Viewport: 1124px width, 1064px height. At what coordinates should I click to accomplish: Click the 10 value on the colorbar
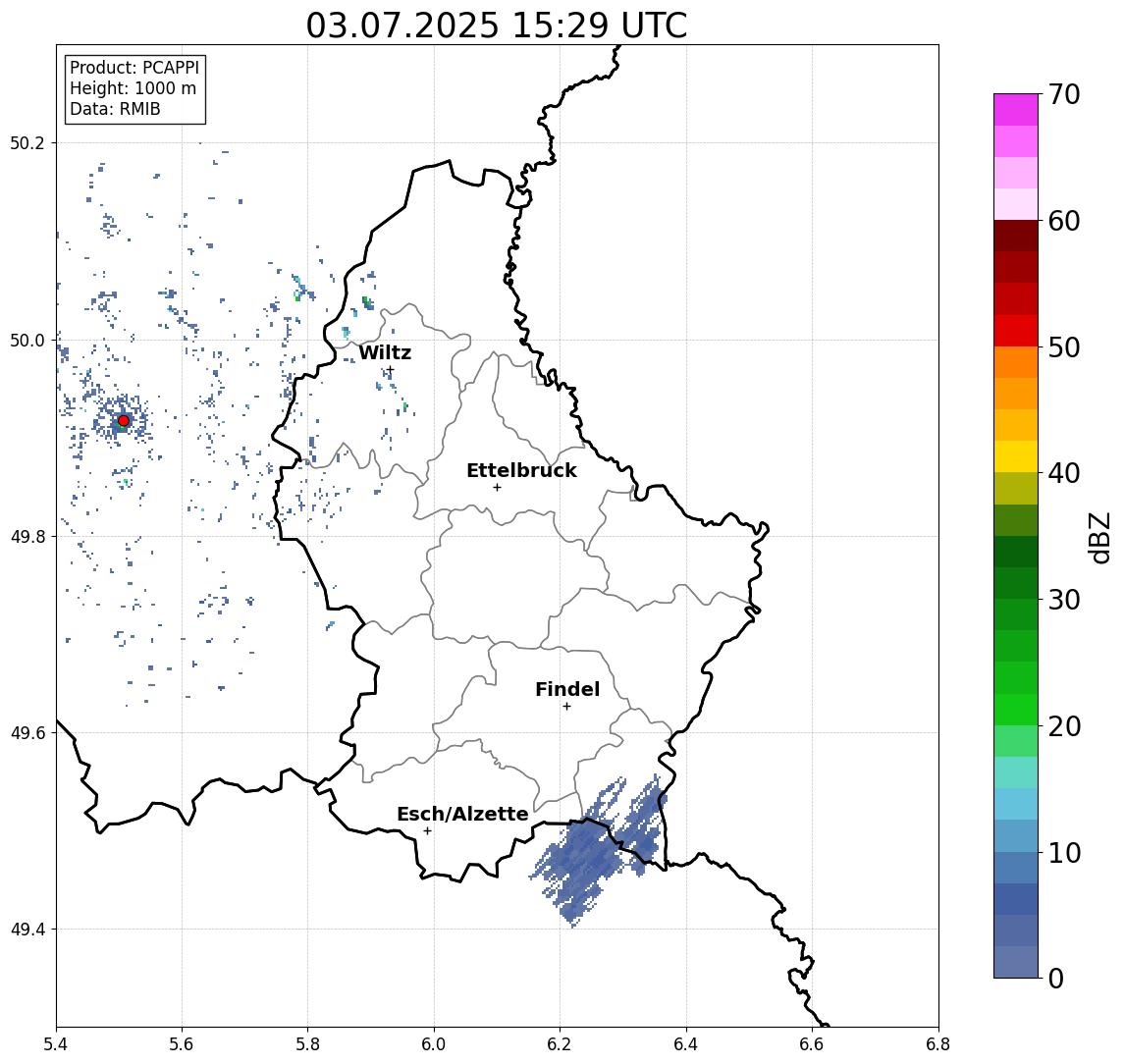click(1064, 853)
